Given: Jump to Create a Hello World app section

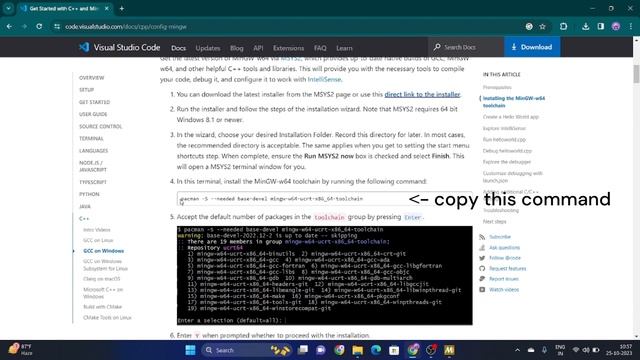Looking at the screenshot, I should click(511, 117).
